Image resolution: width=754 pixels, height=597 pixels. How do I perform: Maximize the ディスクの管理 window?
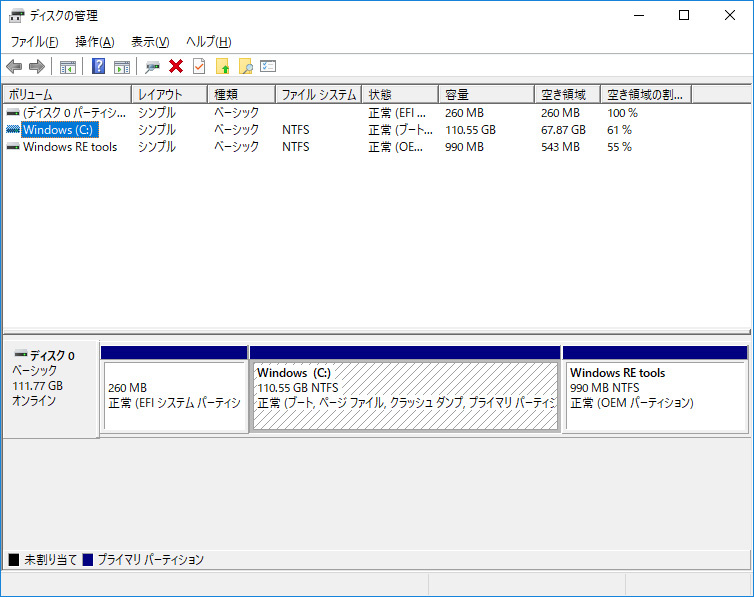click(684, 15)
